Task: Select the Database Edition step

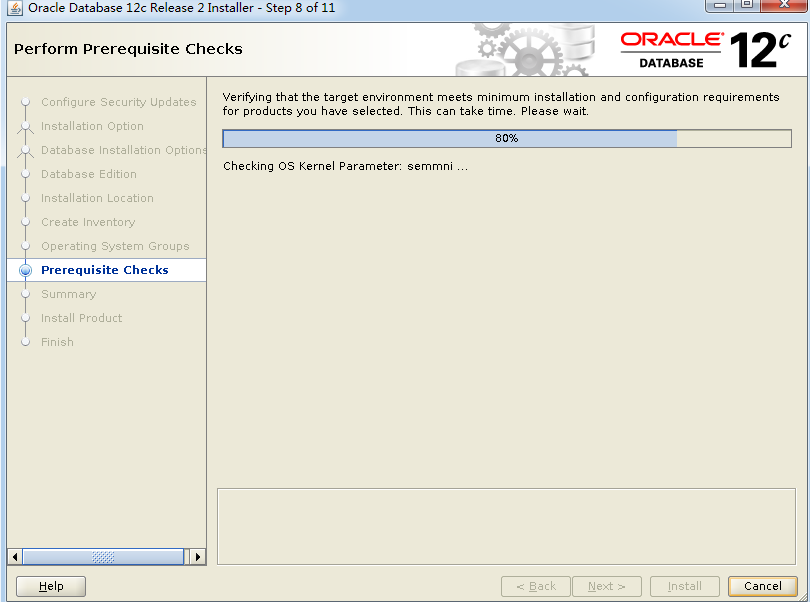Action: click(x=89, y=174)
